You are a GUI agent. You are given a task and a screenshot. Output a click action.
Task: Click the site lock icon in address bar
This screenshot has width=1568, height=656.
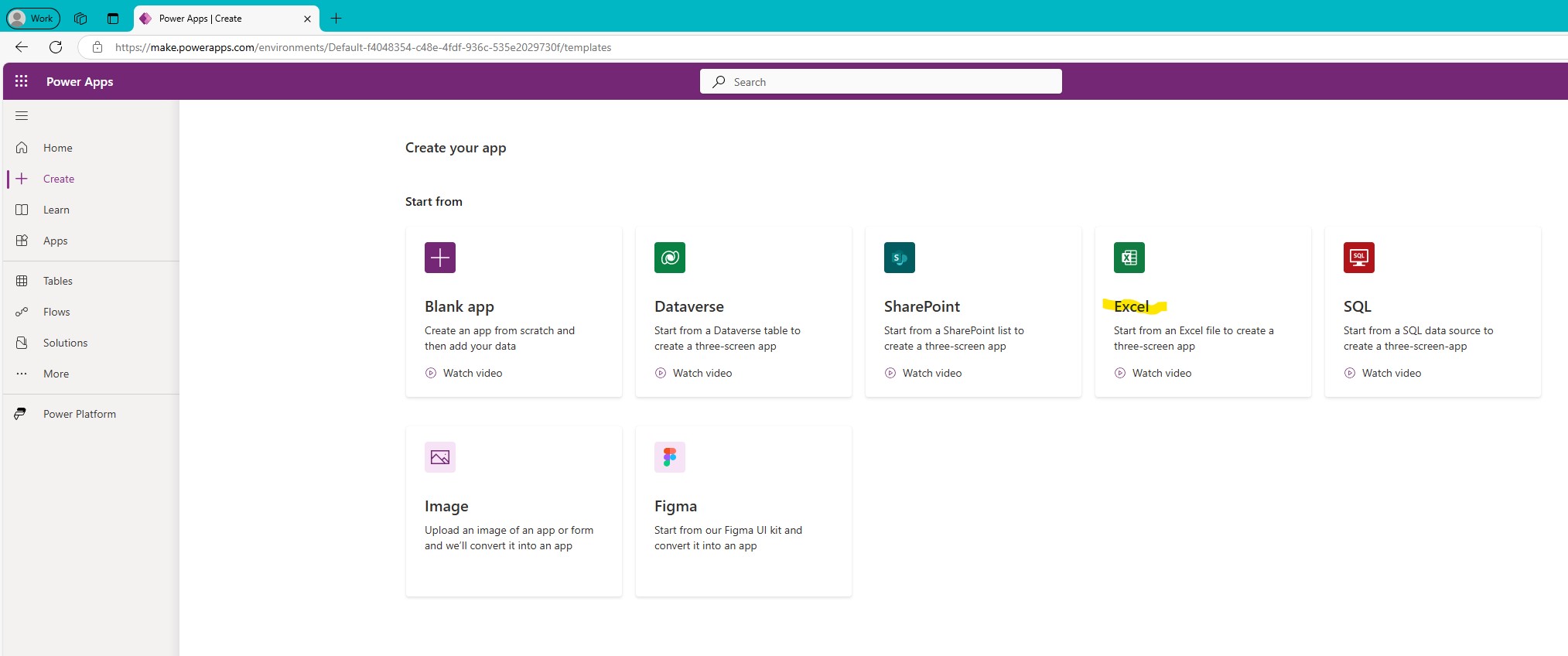pos(97,47)
